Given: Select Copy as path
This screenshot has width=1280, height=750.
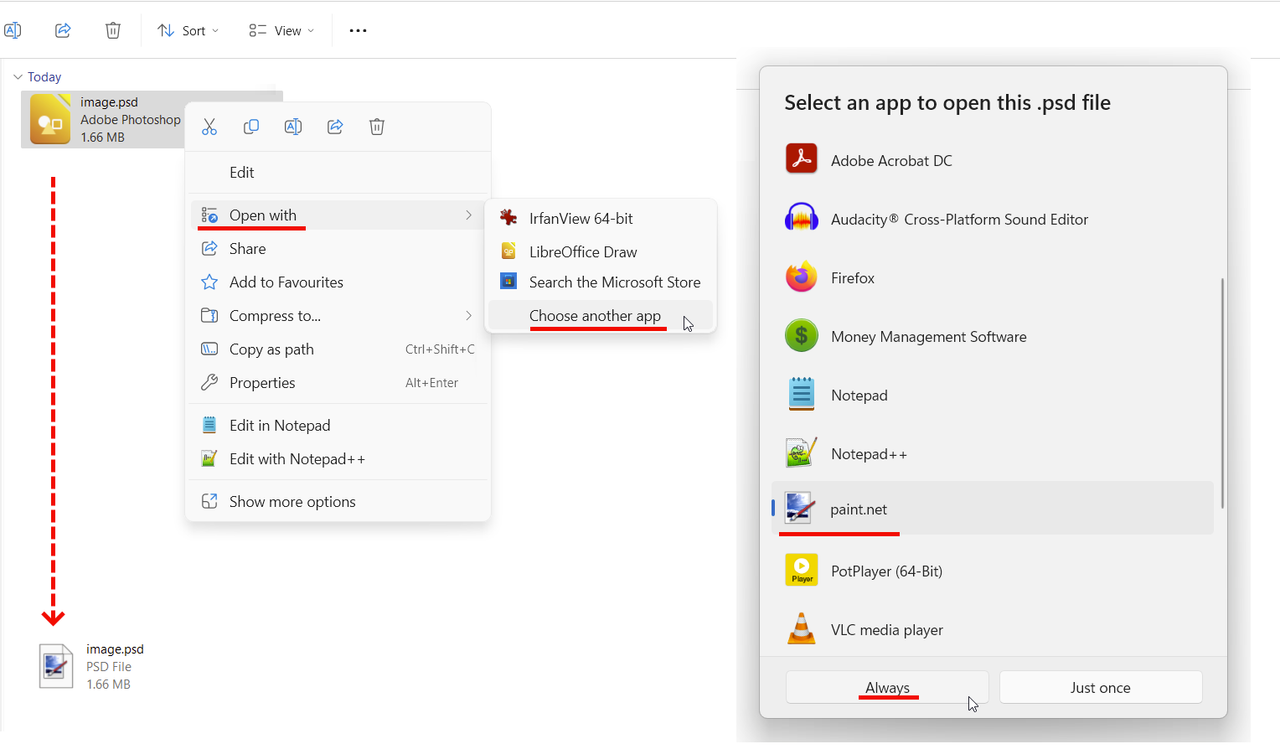Looking at the screenshot, I should 338,349.
